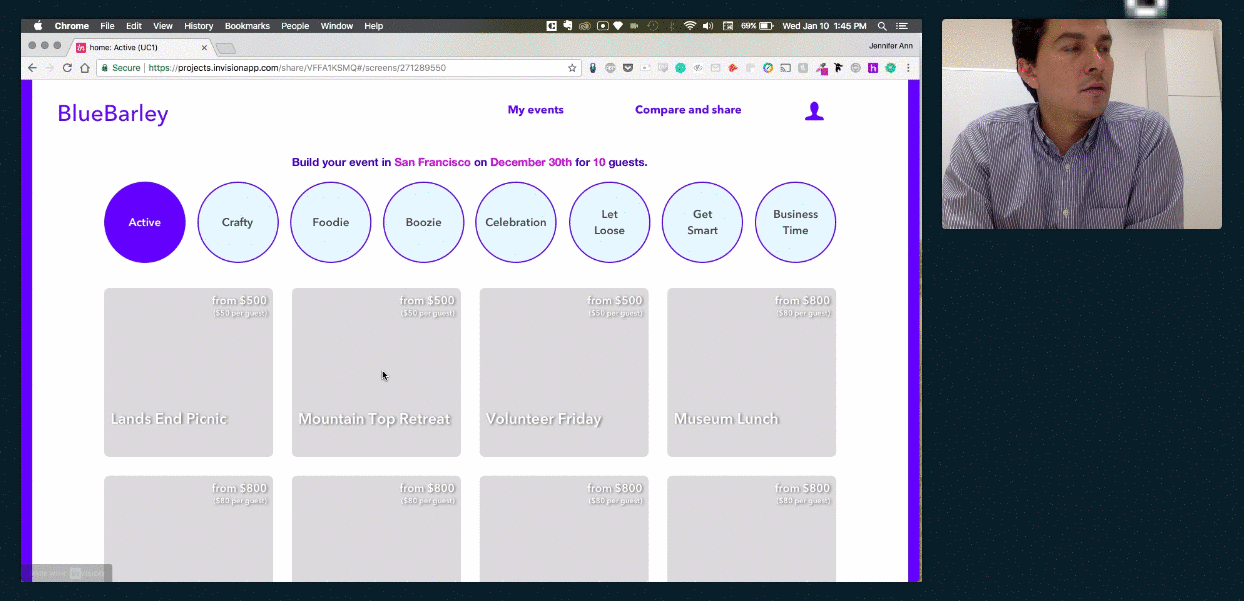Image resolution: width=1244 pixels, height=601 pixels.
Task: Open the Edit menu
Action: point(134,26)
